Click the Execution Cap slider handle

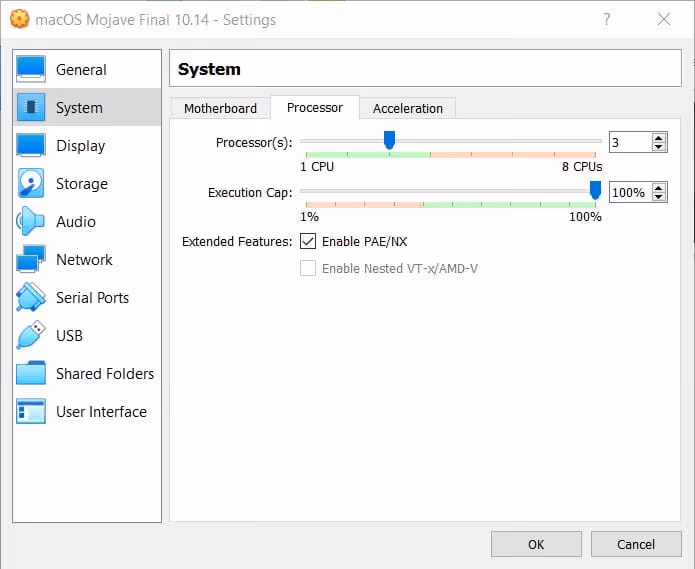[x=595, y=190]
